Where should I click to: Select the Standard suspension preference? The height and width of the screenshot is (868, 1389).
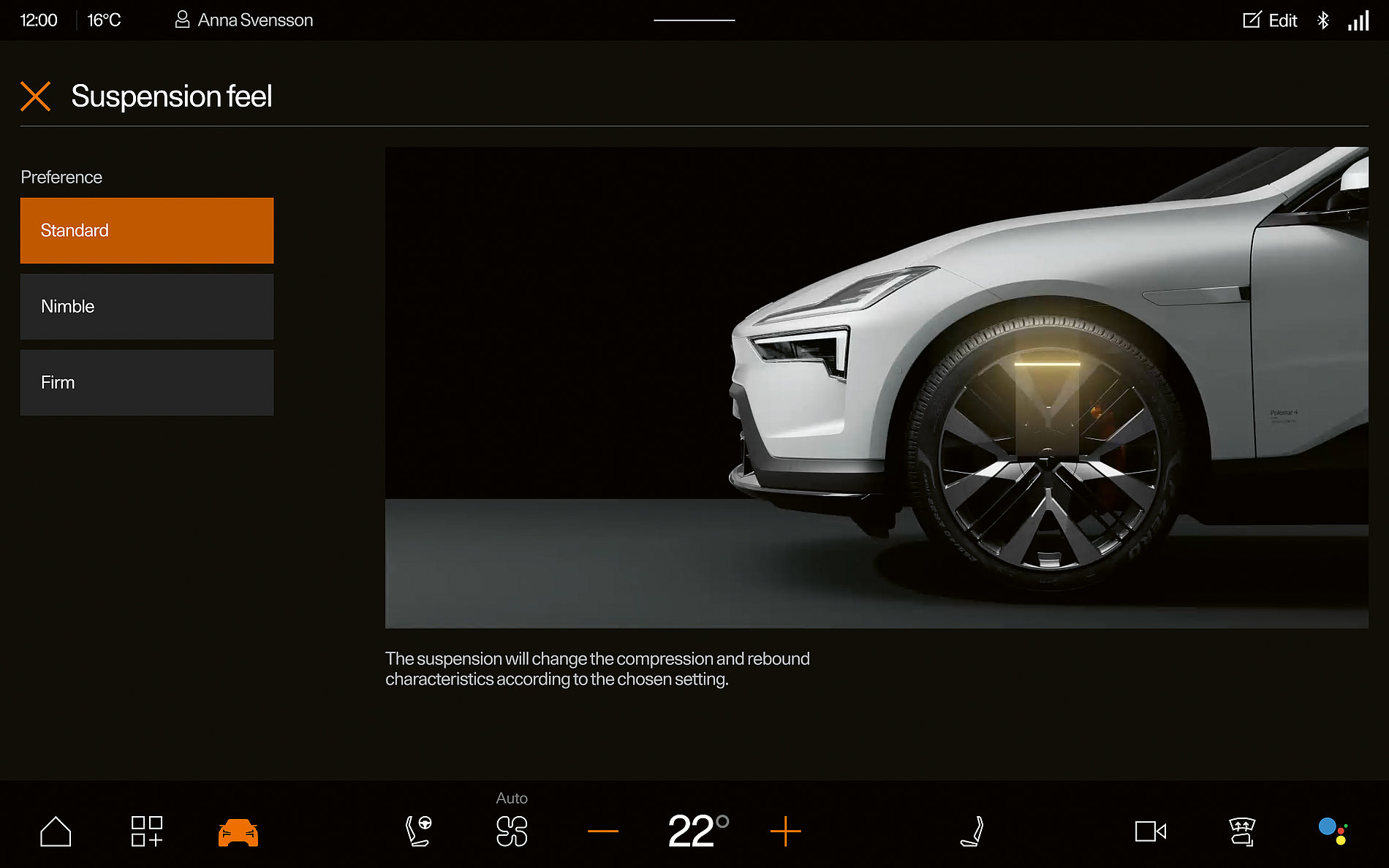pos(146,230)
